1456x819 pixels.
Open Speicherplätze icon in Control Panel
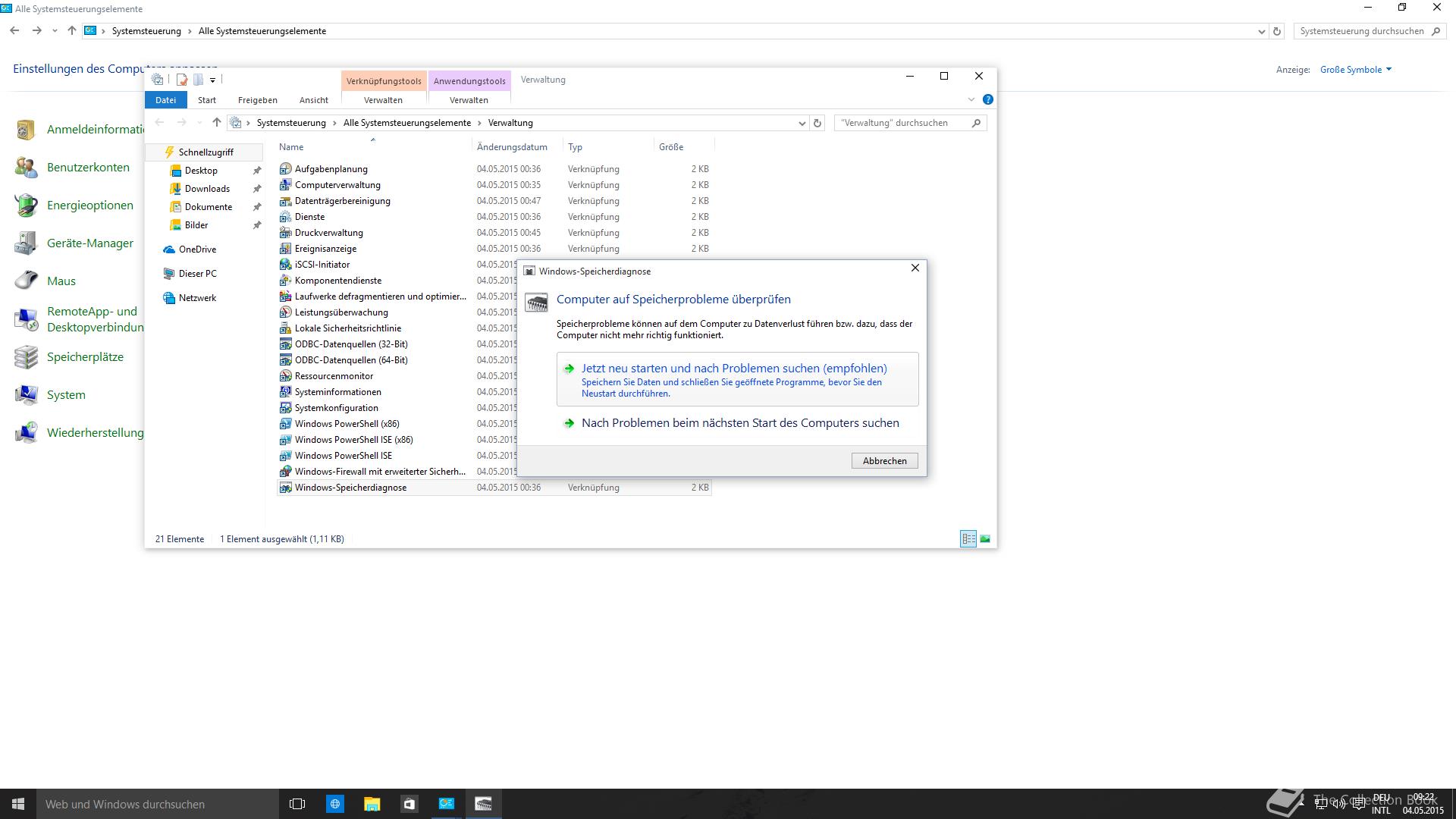(26, 357)
